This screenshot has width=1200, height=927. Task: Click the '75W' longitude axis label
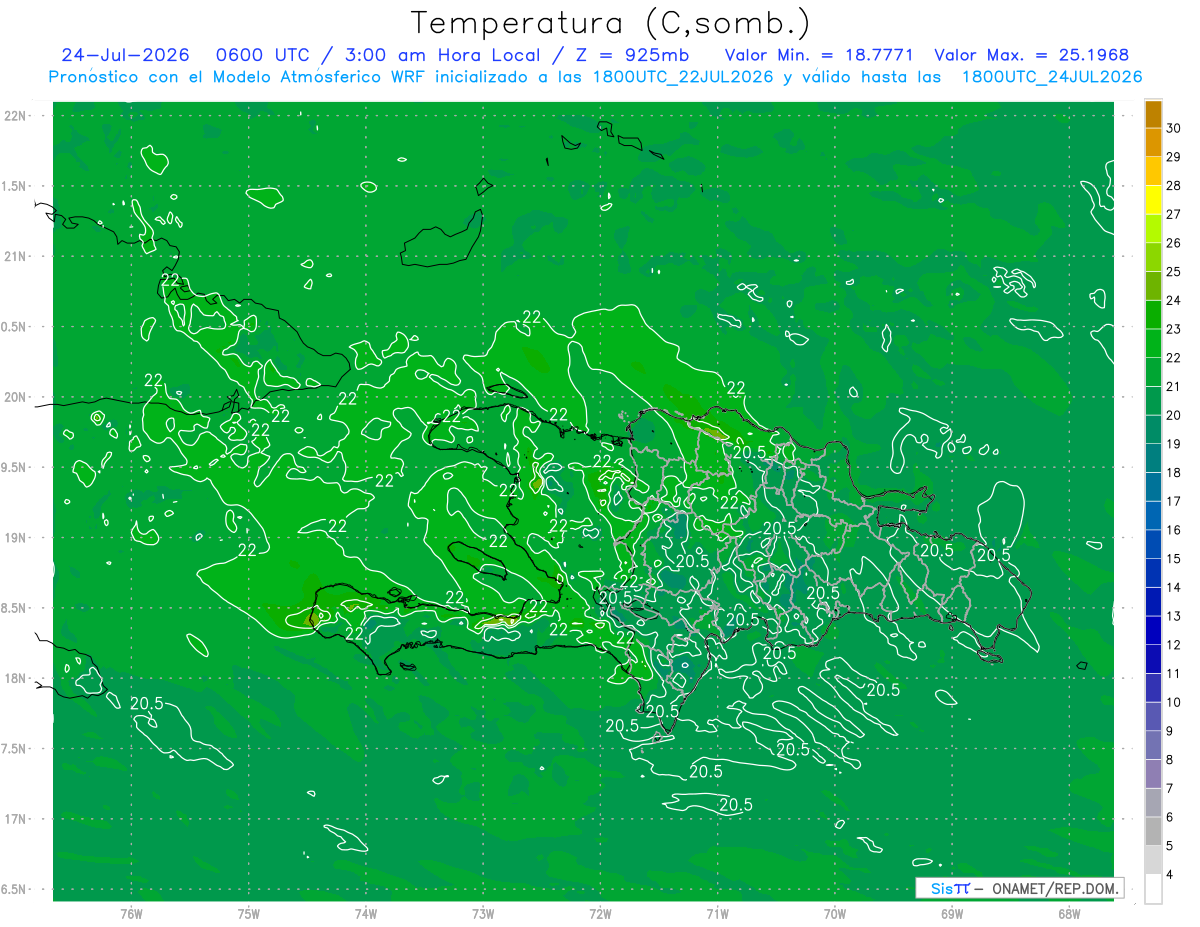248,913
